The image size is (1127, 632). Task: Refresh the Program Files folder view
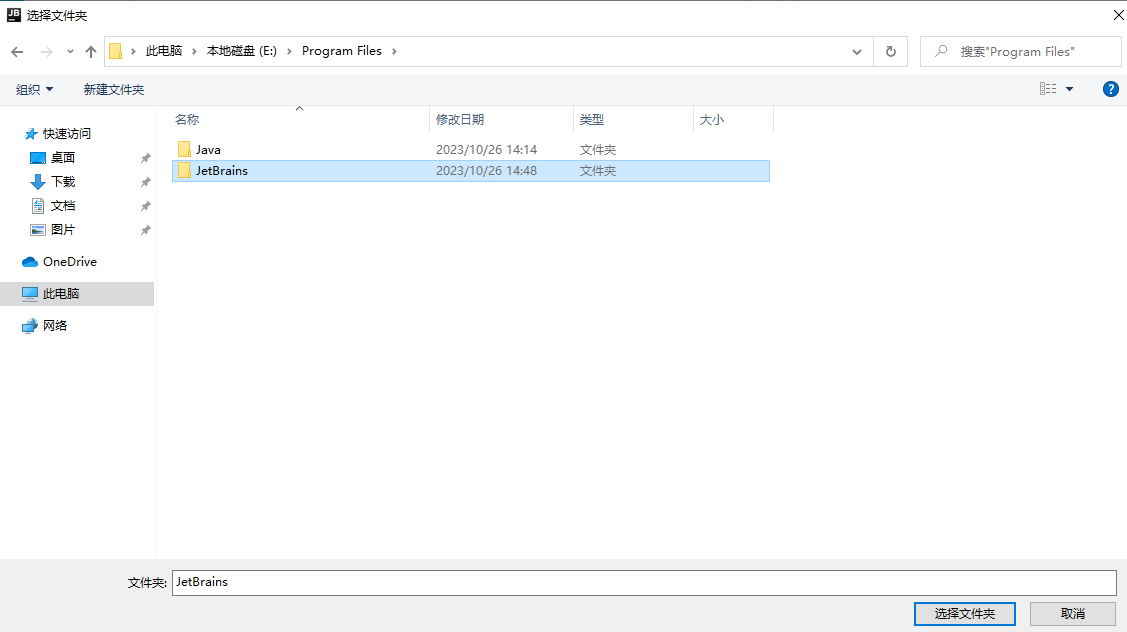click(890, 52)
